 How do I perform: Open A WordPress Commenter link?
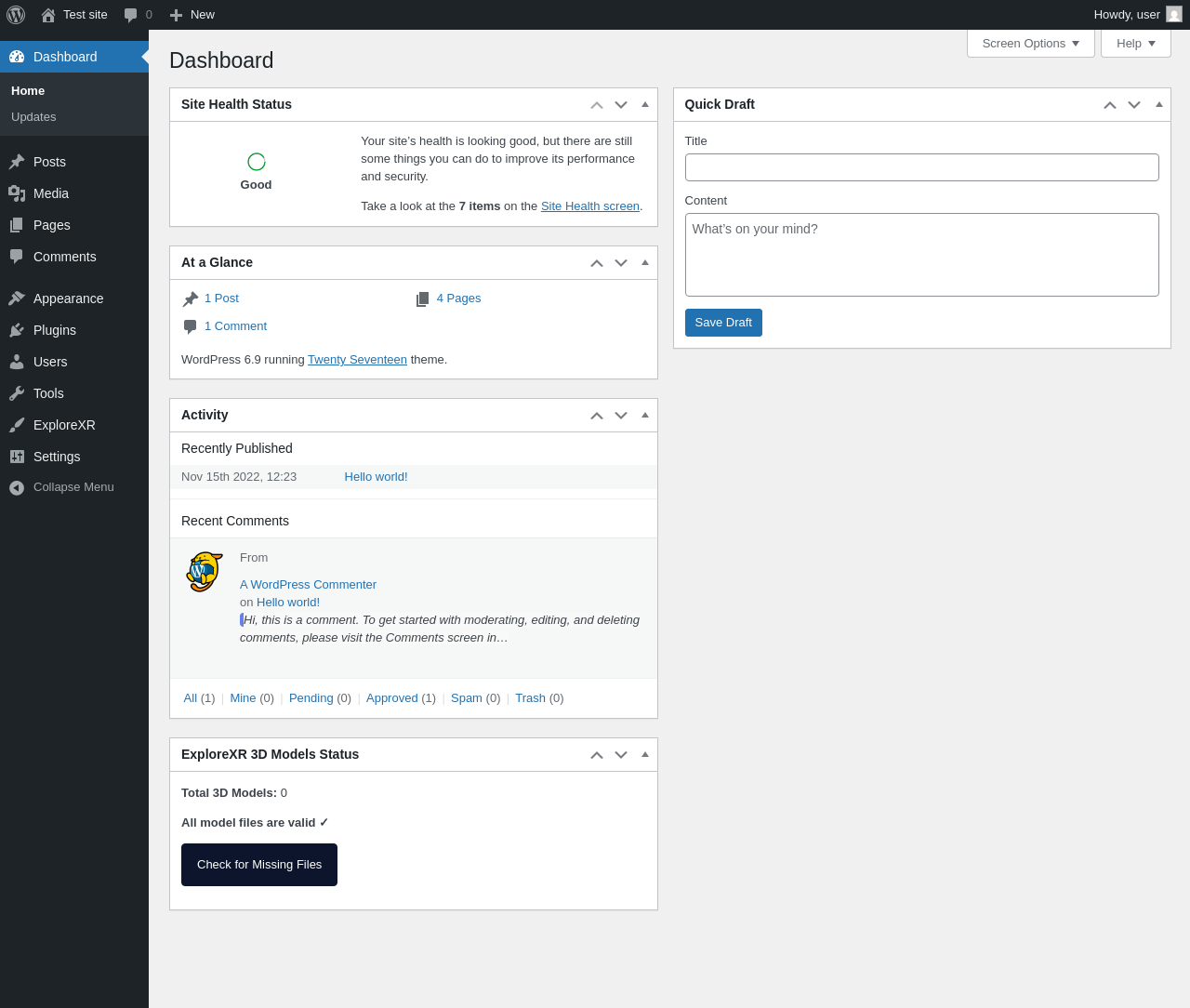pyautogui.click(x=308, y=585)
